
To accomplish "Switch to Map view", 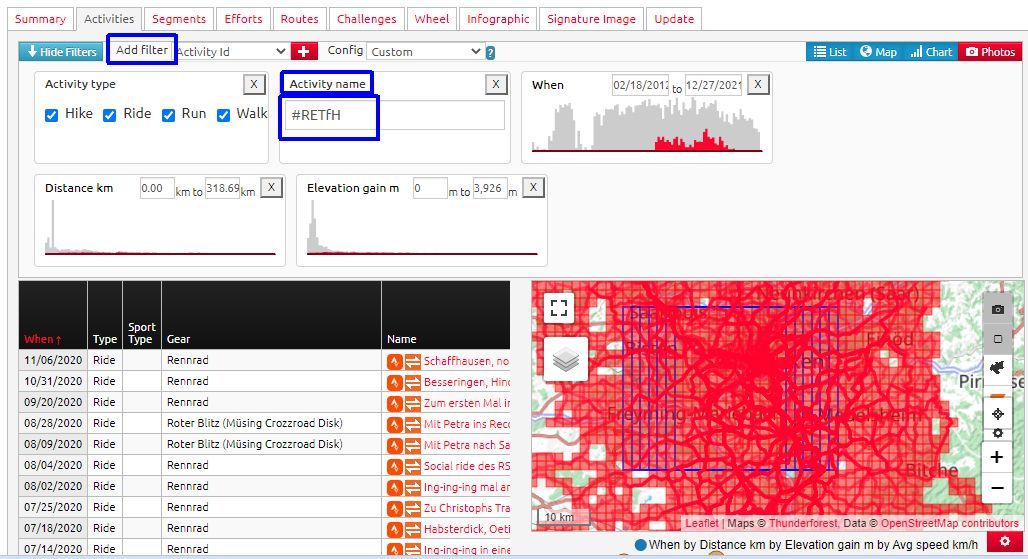I will (878, 52).
